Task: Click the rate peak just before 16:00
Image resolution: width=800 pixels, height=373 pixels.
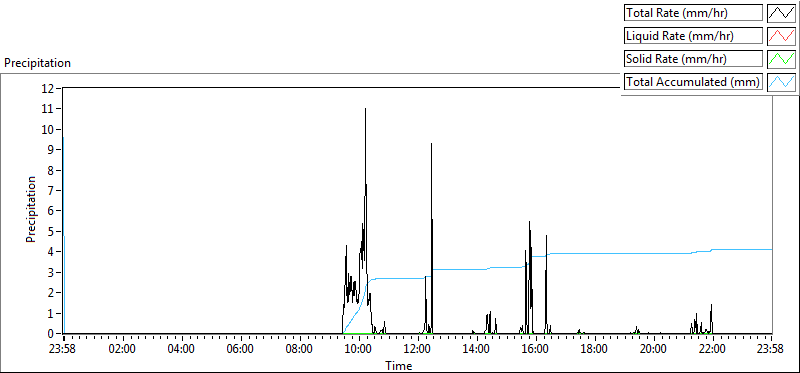Action: click(x=530, y=222)
